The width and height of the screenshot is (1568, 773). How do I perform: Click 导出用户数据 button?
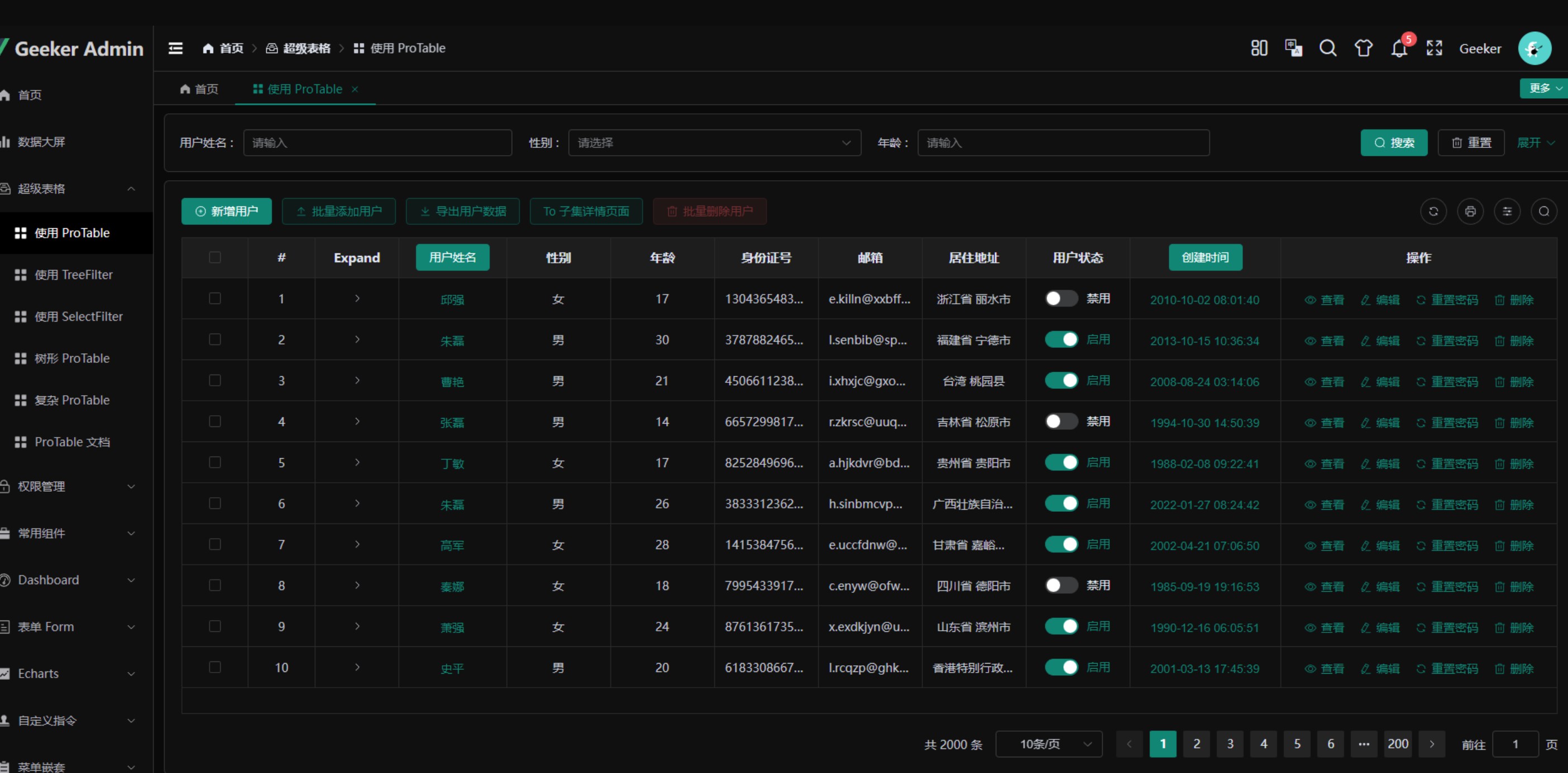(462, 211)
